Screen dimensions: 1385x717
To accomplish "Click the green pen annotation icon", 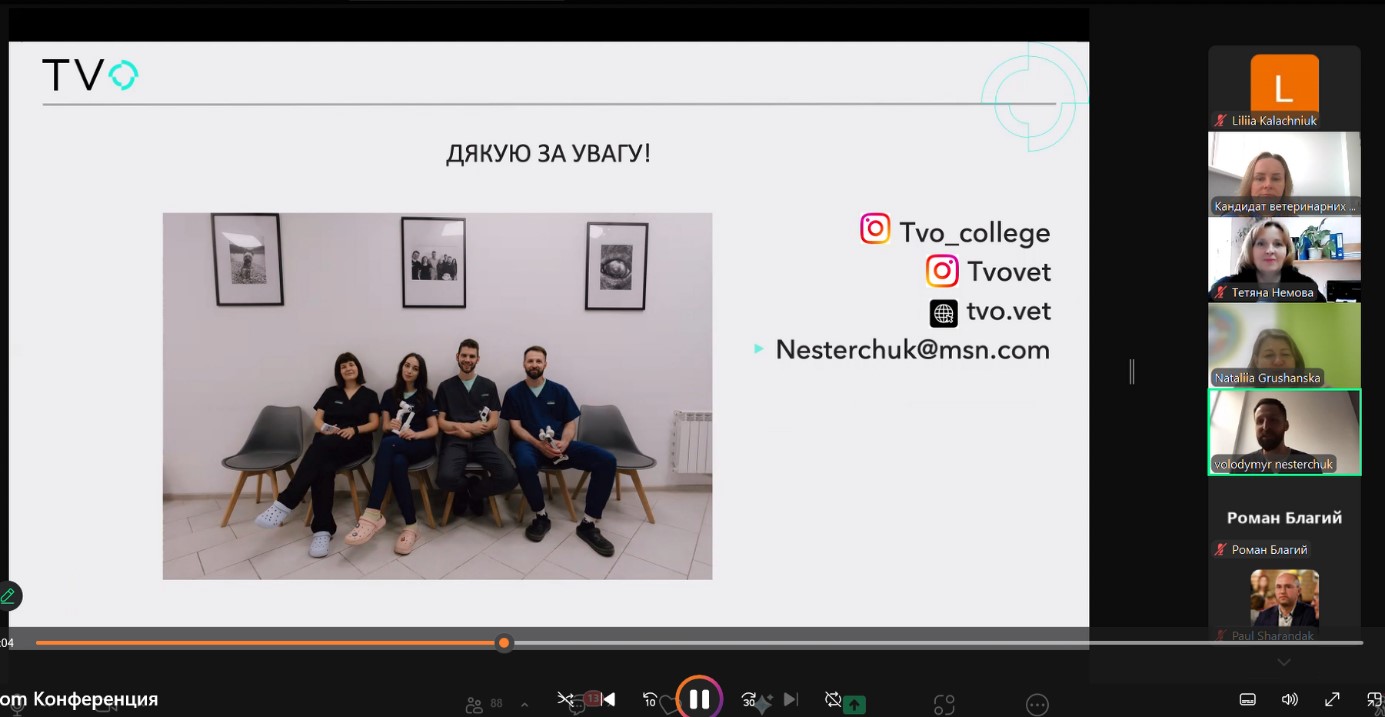I will point(8,596).
